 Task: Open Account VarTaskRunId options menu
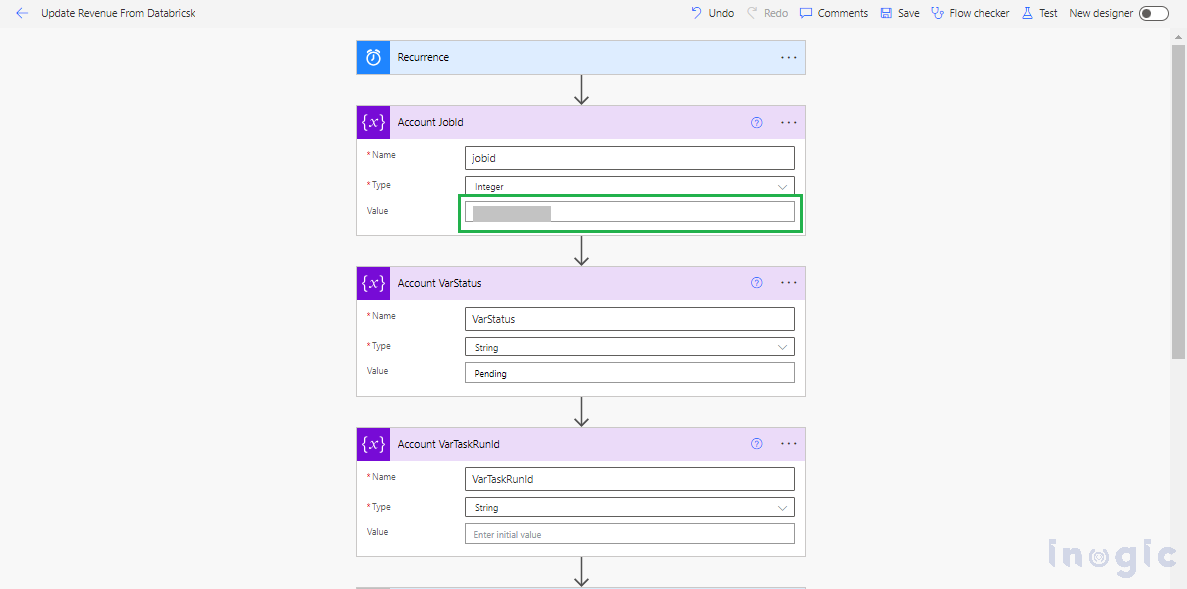789,444
